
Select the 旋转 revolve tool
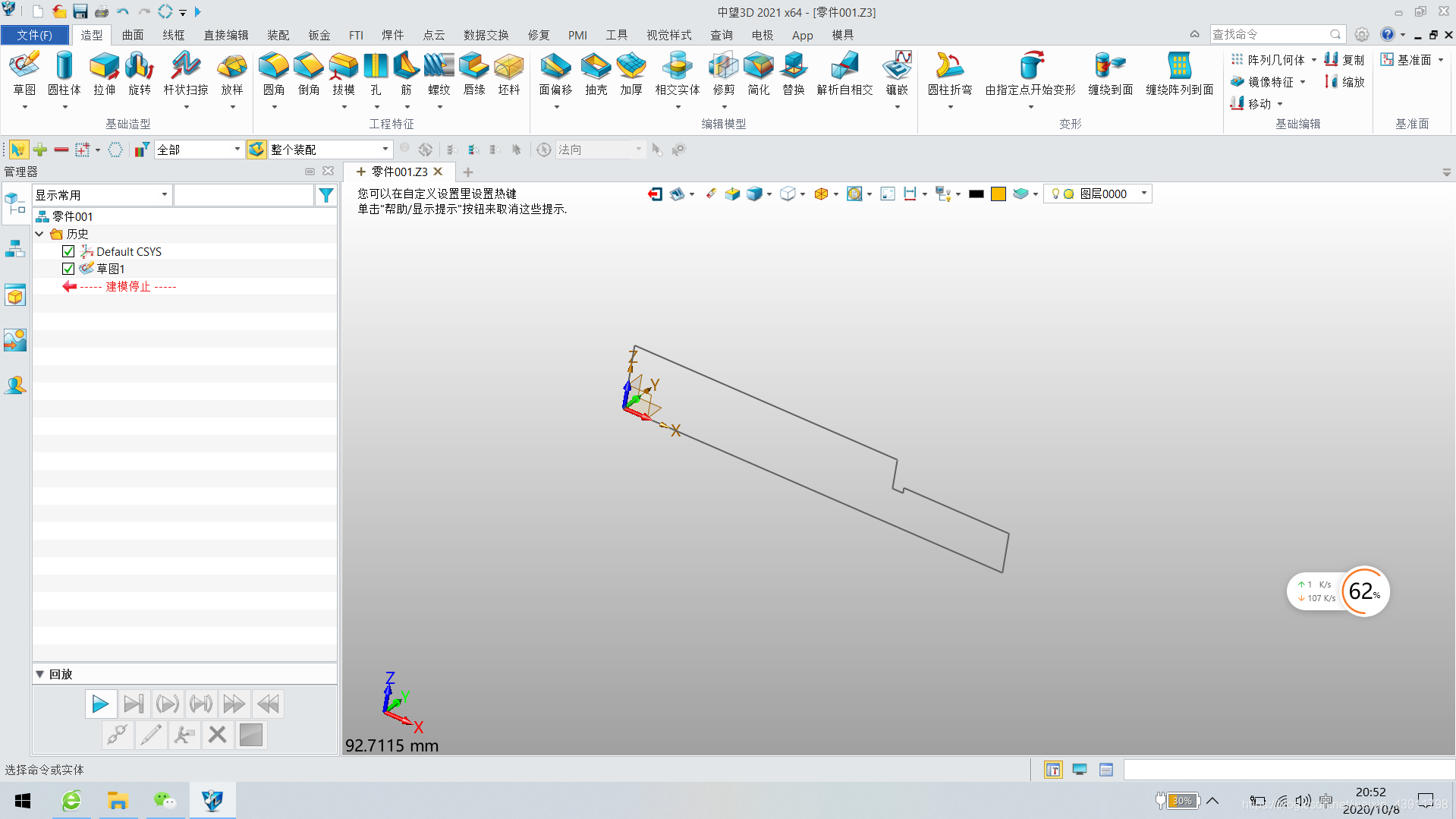[x=140, y=74]
